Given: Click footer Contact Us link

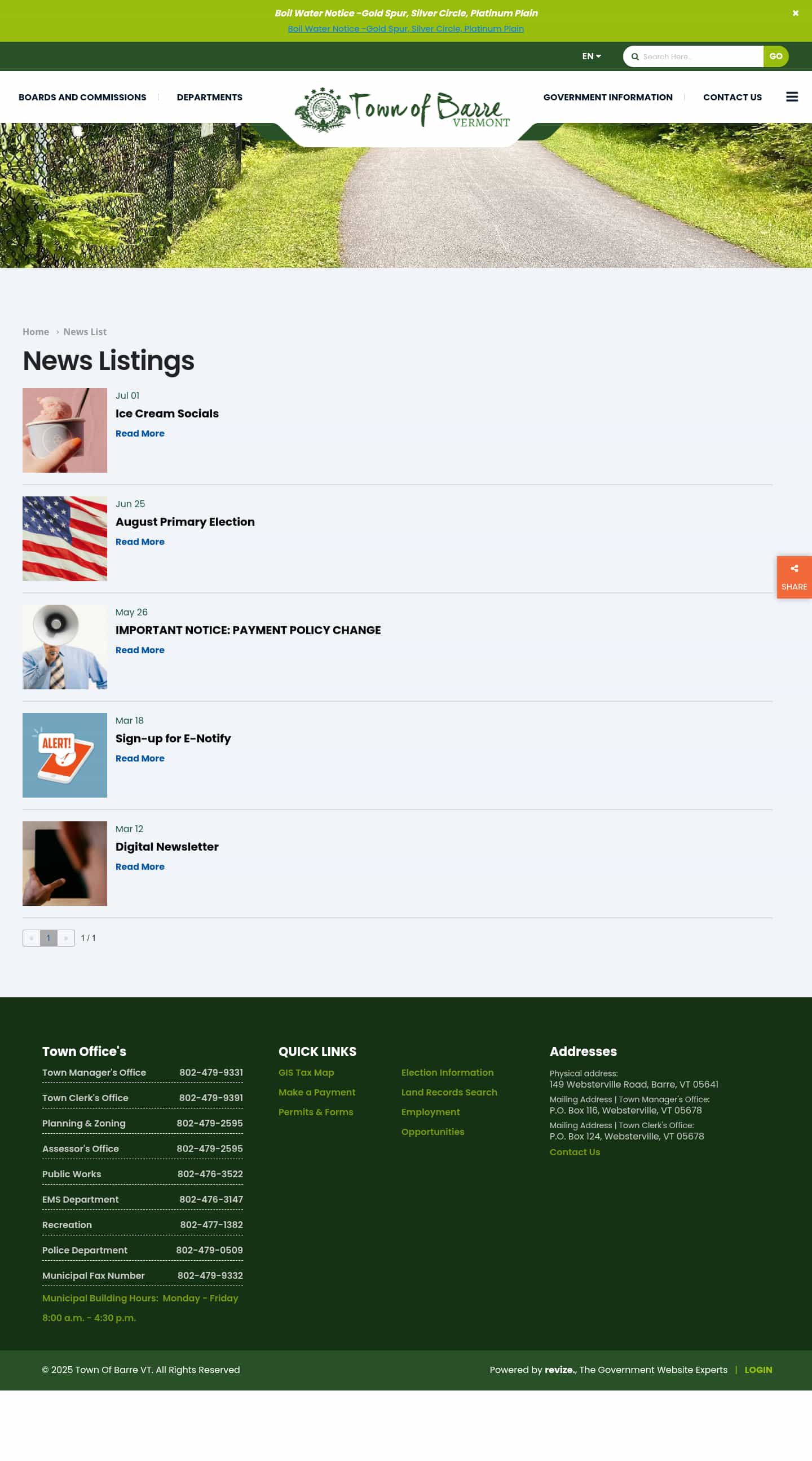Looking at the screenshot, I should [x=575, y=1152].
